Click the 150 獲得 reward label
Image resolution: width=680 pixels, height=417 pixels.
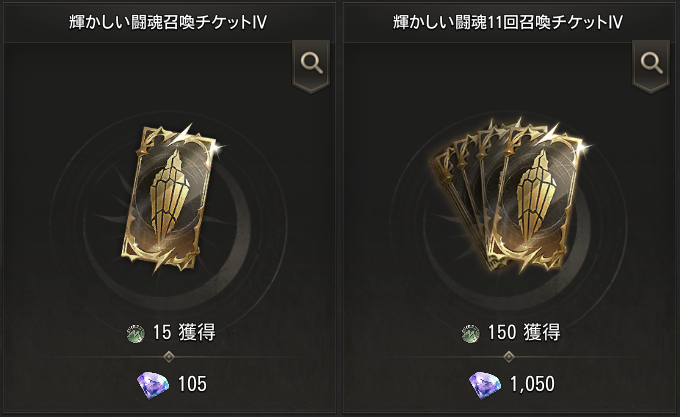(x=524, y=333)
